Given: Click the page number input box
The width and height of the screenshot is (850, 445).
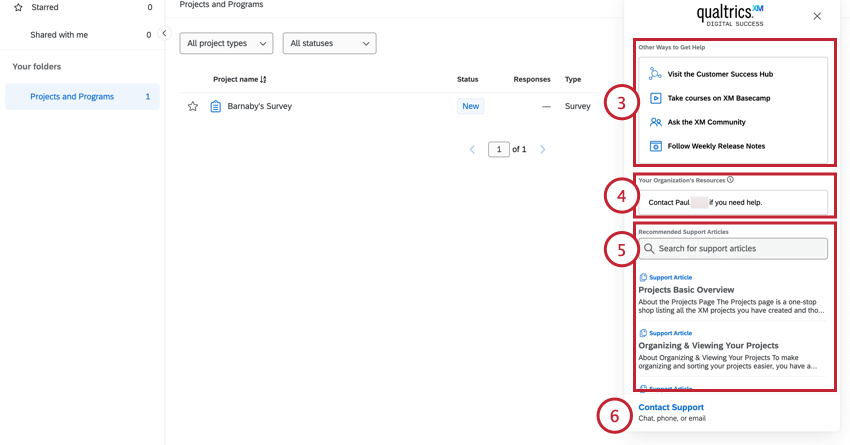Looking at the screenshot, I should [x=499, y=149].
